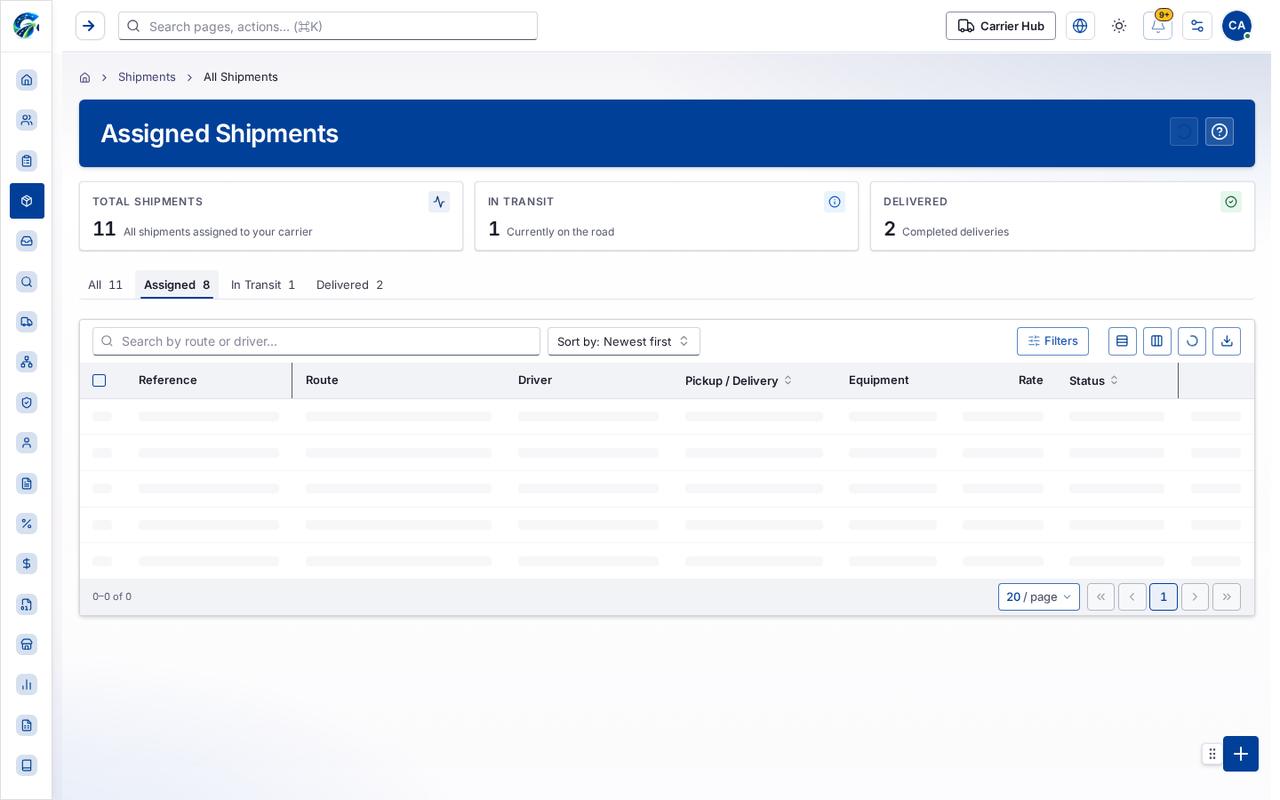Switch to the All tab

click(105, 285)
